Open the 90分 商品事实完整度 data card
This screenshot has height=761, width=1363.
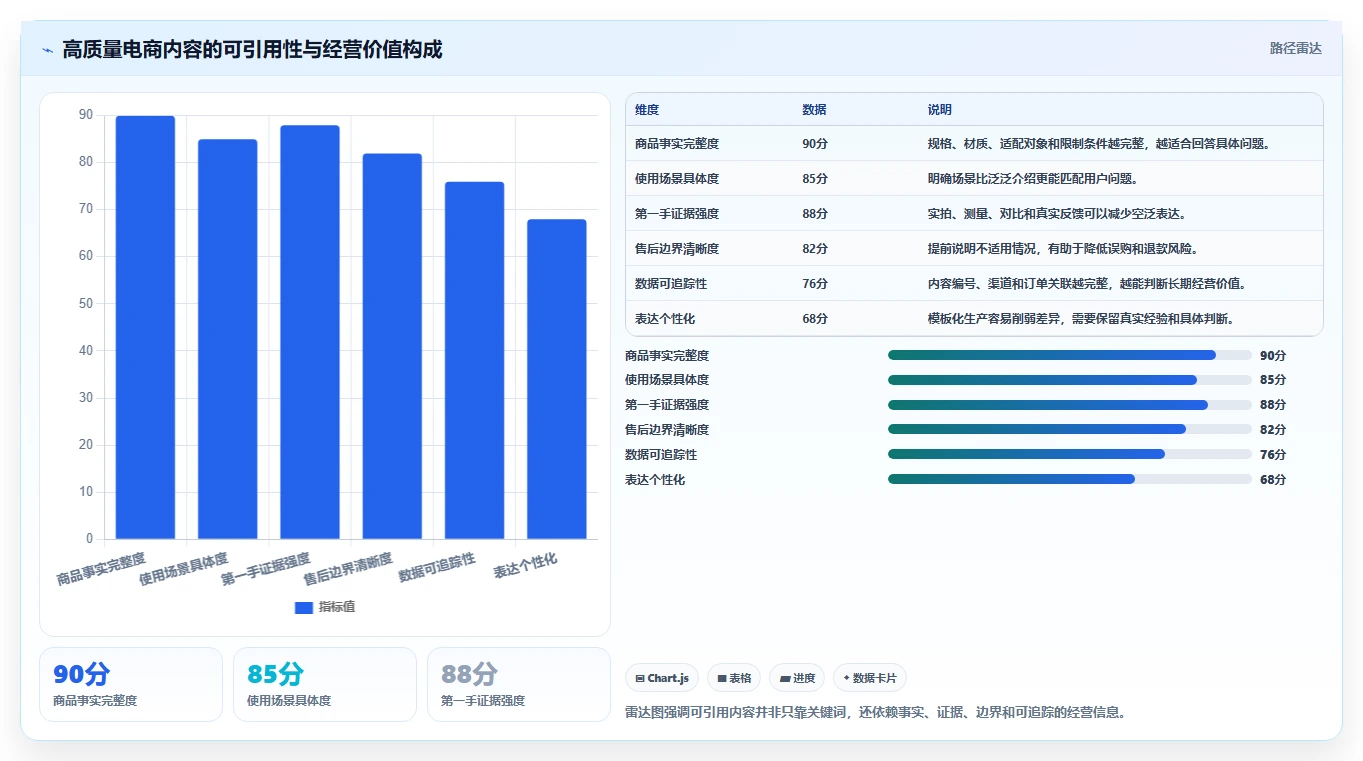click(x=131, y=684)
